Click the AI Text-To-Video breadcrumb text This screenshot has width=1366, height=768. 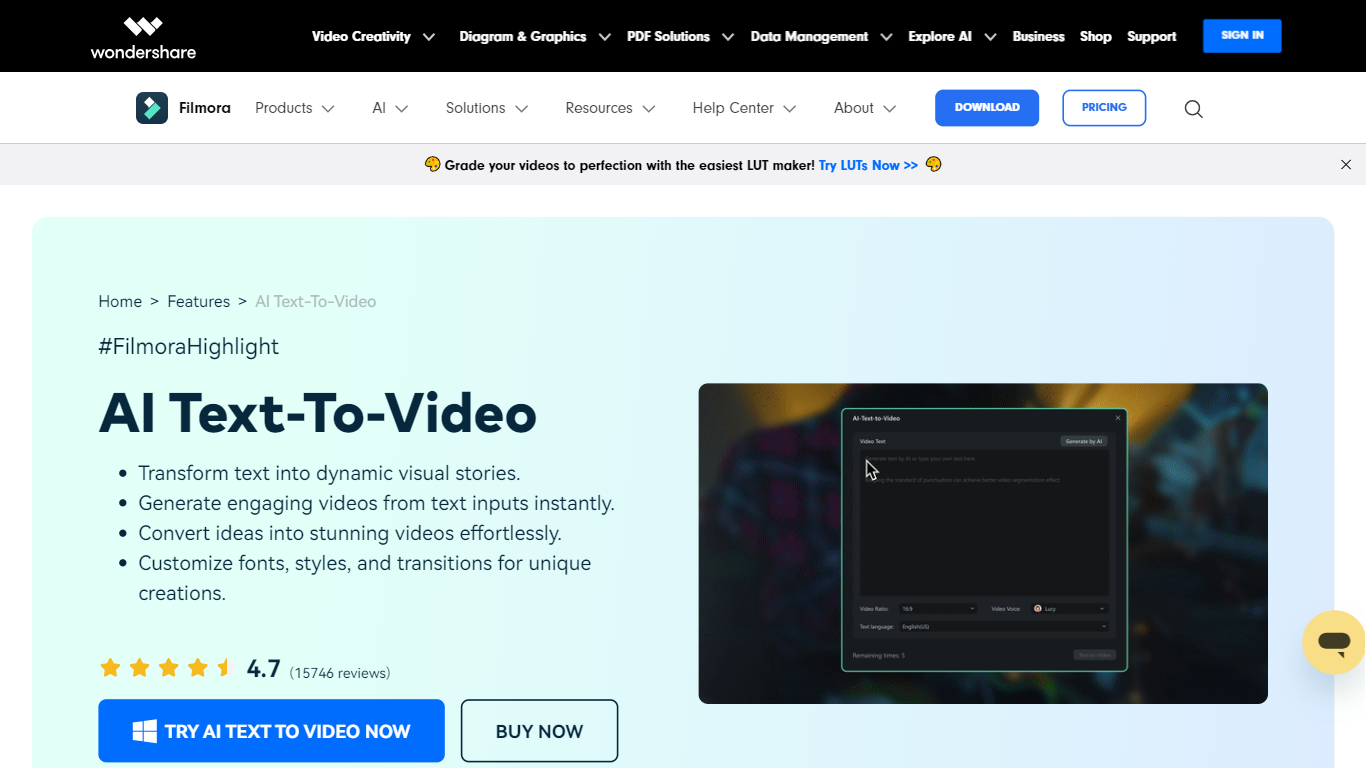click(316, 301)
